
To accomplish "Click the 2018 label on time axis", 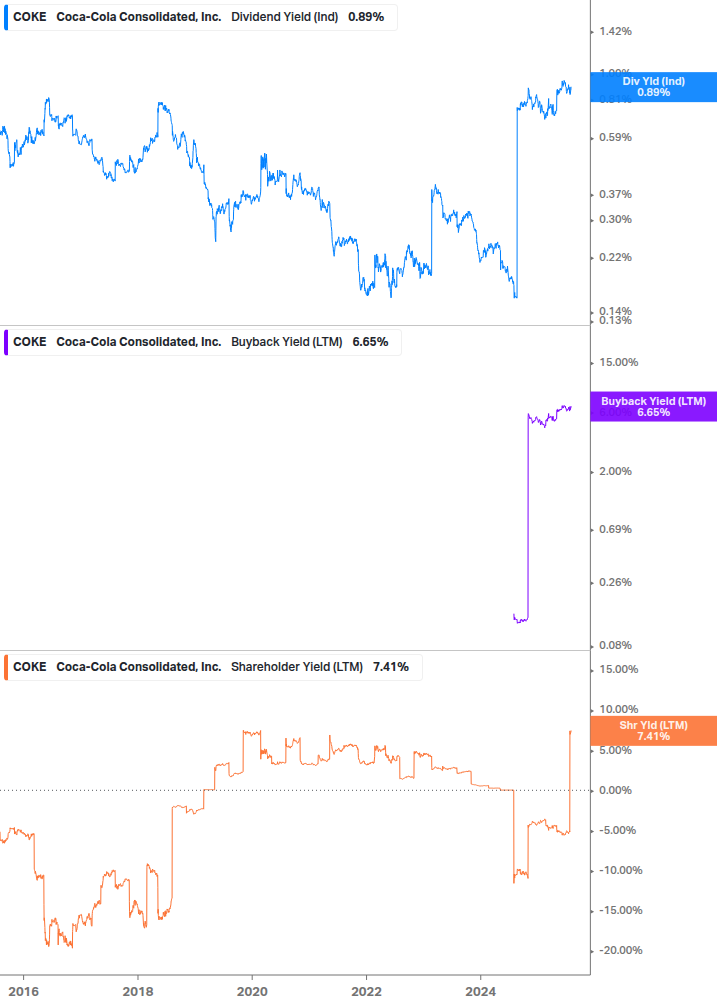I will click(x=138, y=992).
